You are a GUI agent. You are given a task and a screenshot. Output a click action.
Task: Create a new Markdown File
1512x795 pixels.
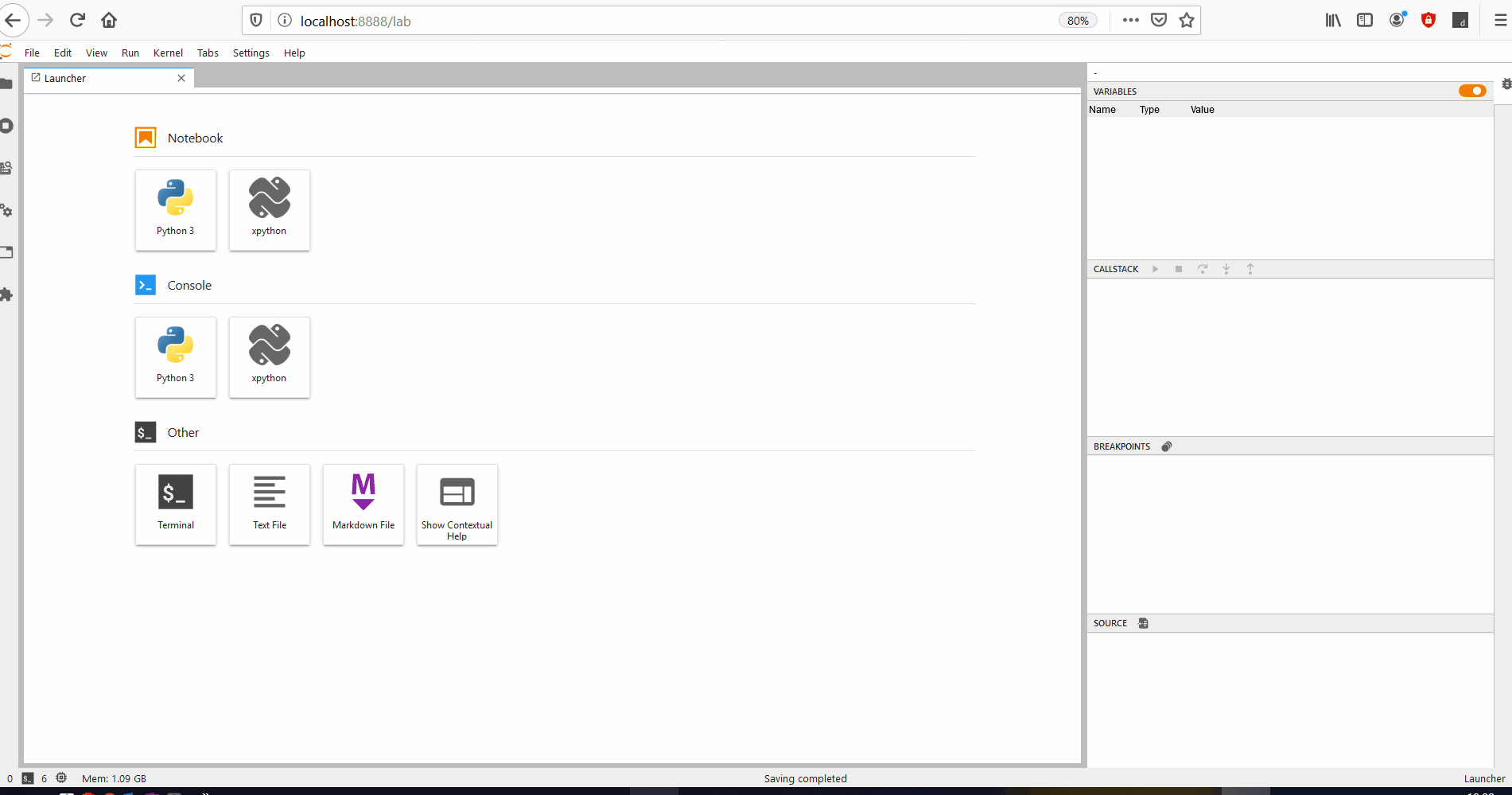coord(363,504)
